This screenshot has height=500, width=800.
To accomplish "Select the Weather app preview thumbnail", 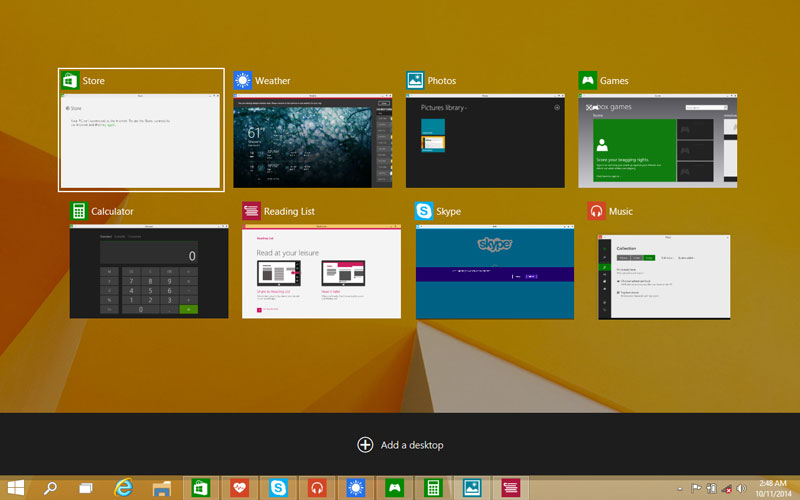I will click(313, 140).
